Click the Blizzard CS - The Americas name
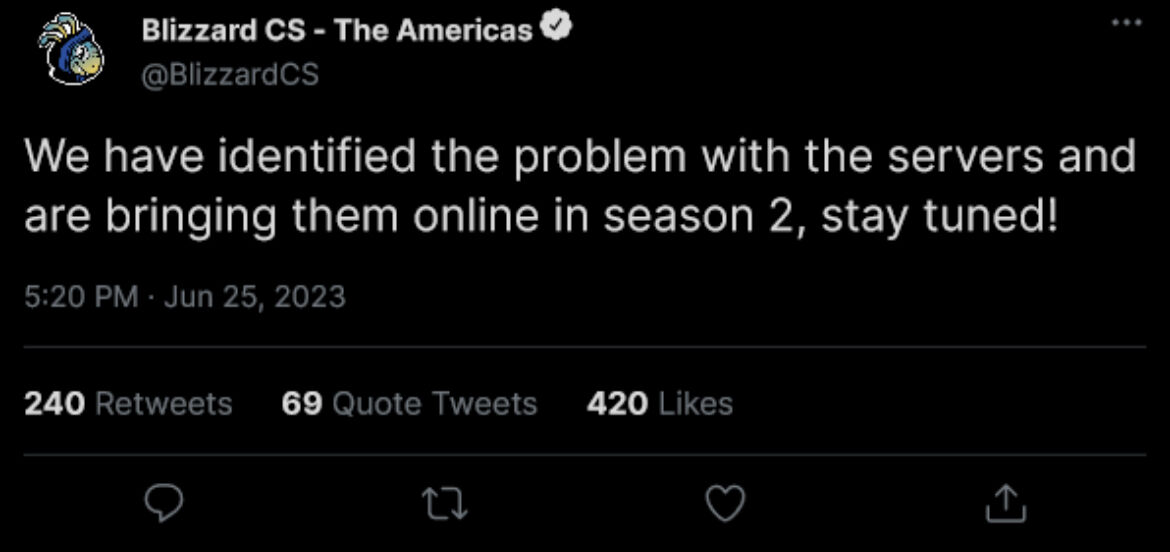 point(336,30)
